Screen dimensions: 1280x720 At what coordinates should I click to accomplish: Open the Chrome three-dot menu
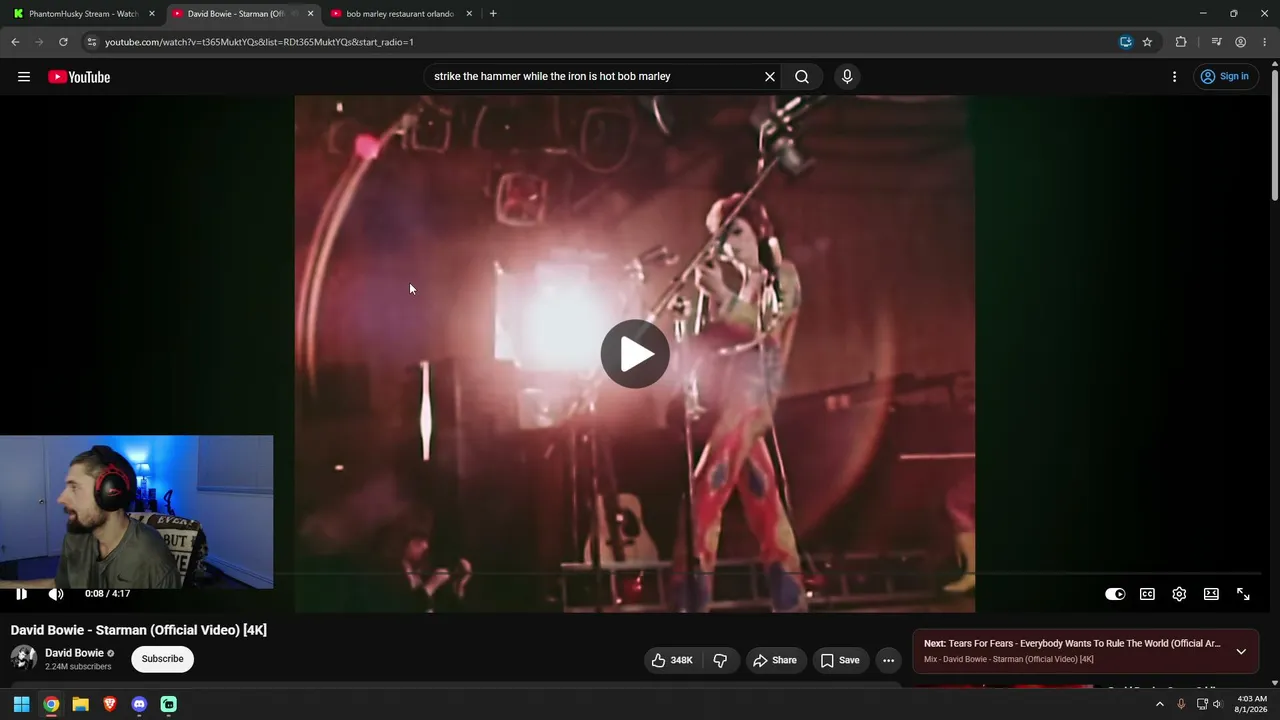click(1265, 42)
